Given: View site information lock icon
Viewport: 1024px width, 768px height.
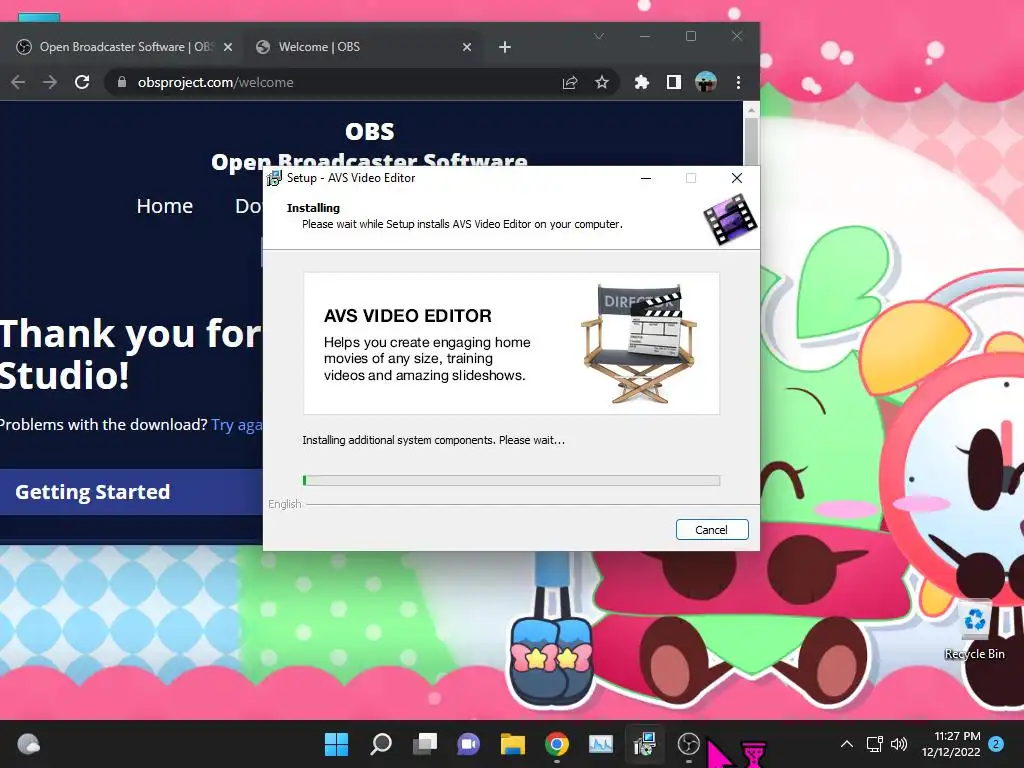Looking at the screenshot, I should [x=121, y=82].
